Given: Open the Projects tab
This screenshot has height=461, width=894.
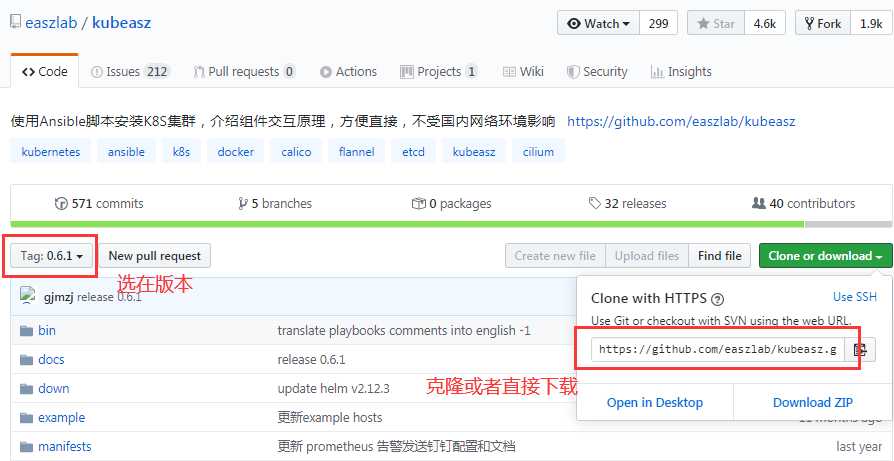Looking at the screenshot, I should point(438,72).
